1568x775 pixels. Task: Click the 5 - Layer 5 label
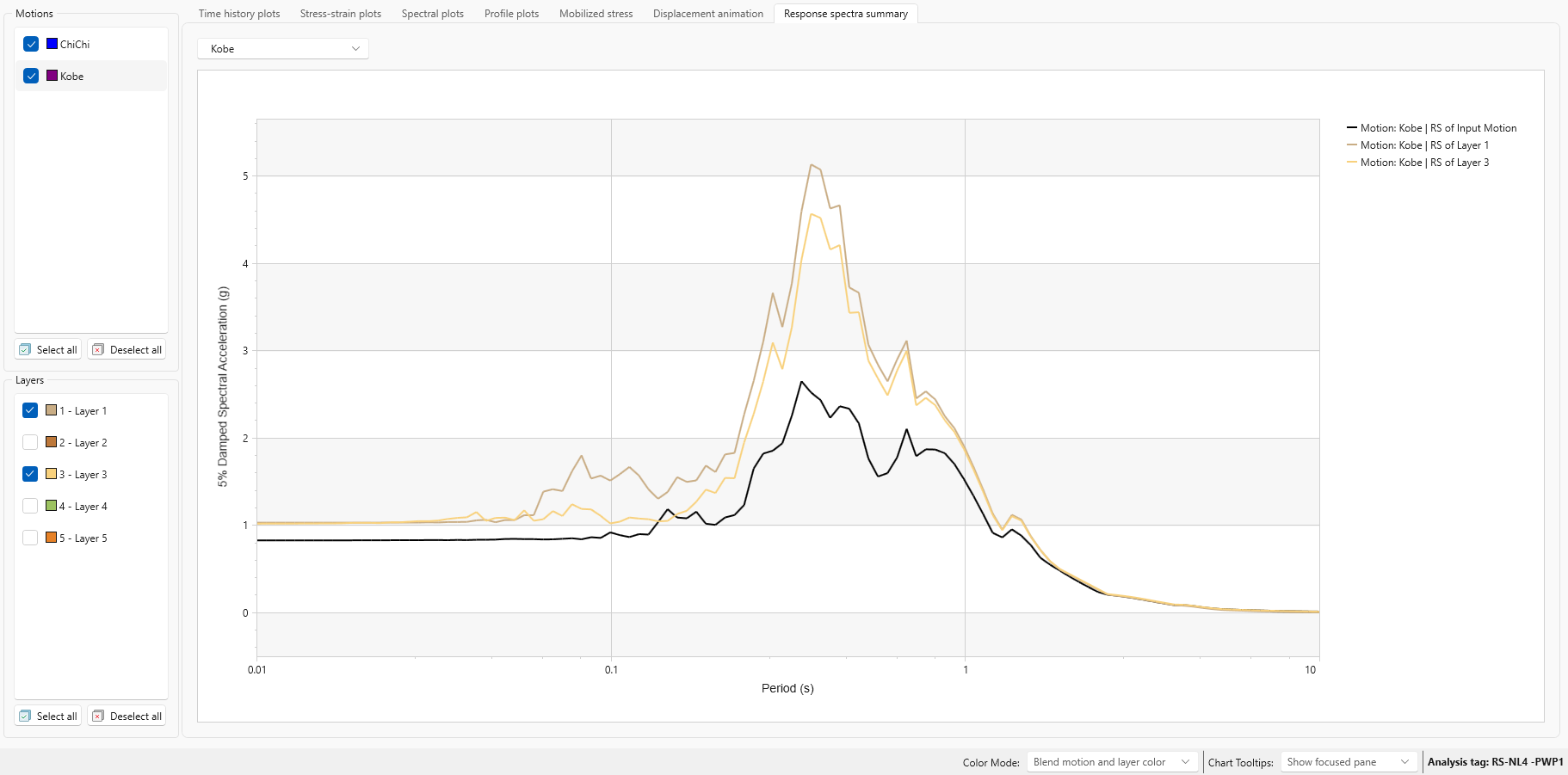click(83, 538)
